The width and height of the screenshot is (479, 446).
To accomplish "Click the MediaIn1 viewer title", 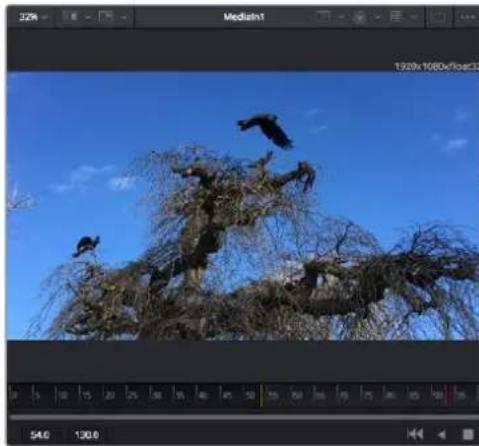I will point(244,17).
